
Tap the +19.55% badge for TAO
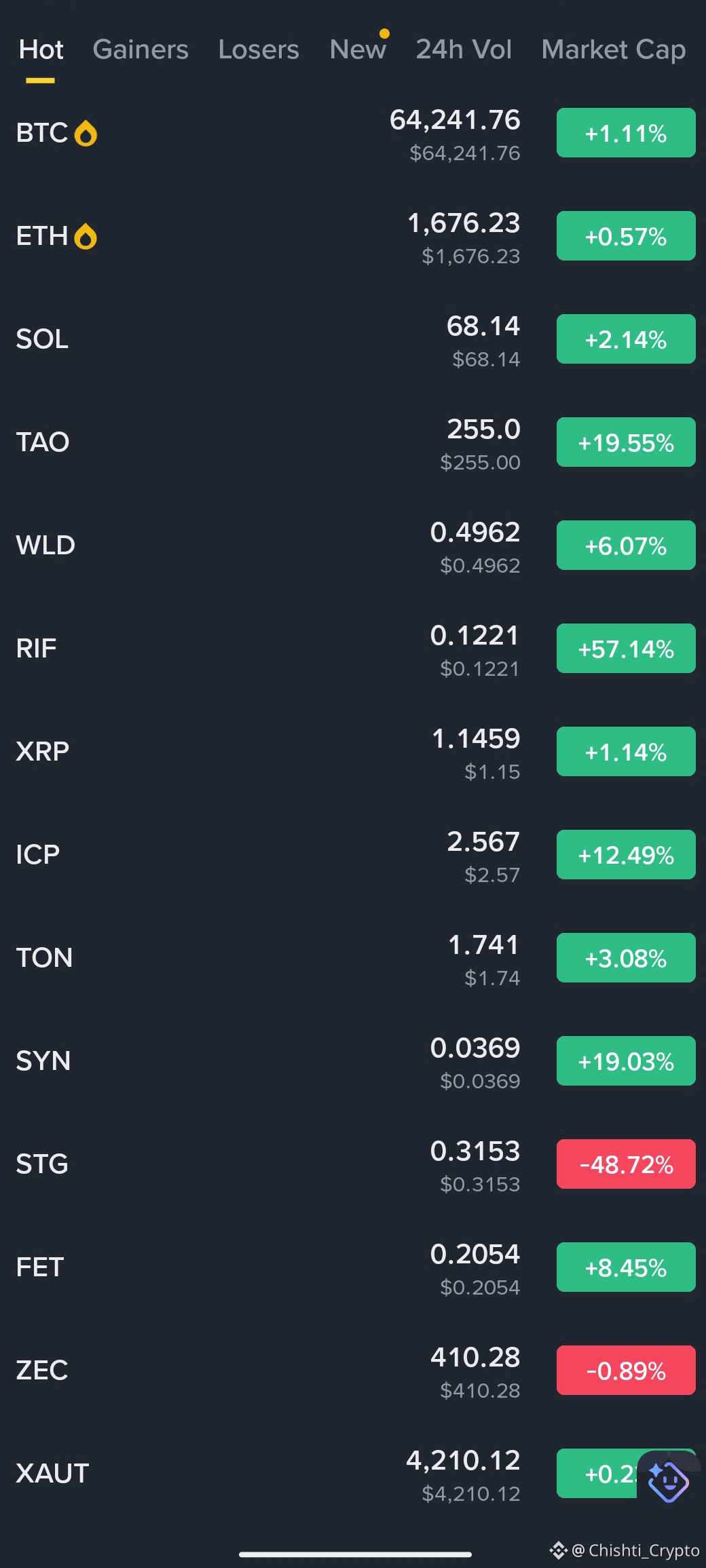(x=626, y=442)
